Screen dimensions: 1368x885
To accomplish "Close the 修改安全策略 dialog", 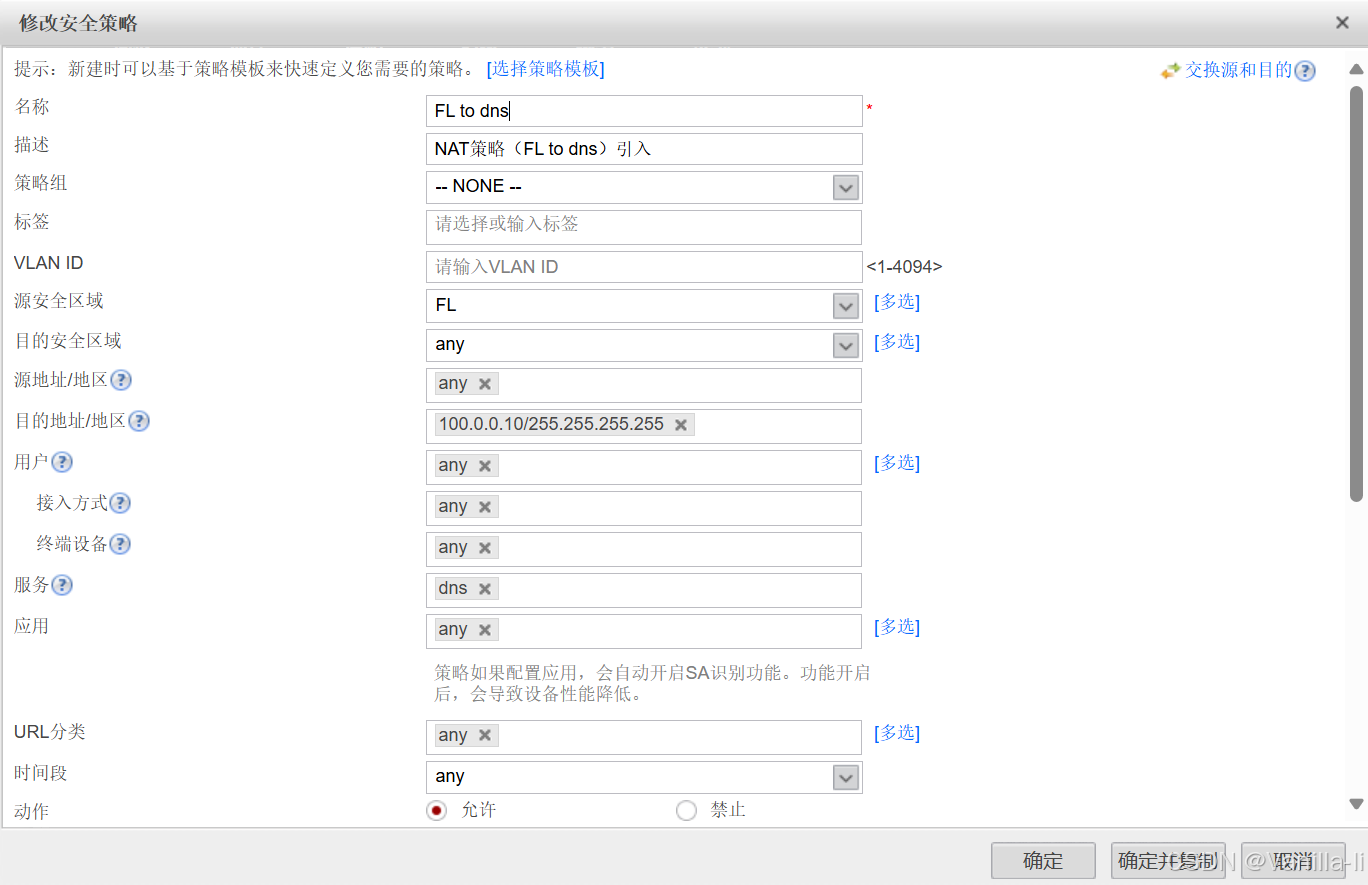I will tap(1343, 22).
